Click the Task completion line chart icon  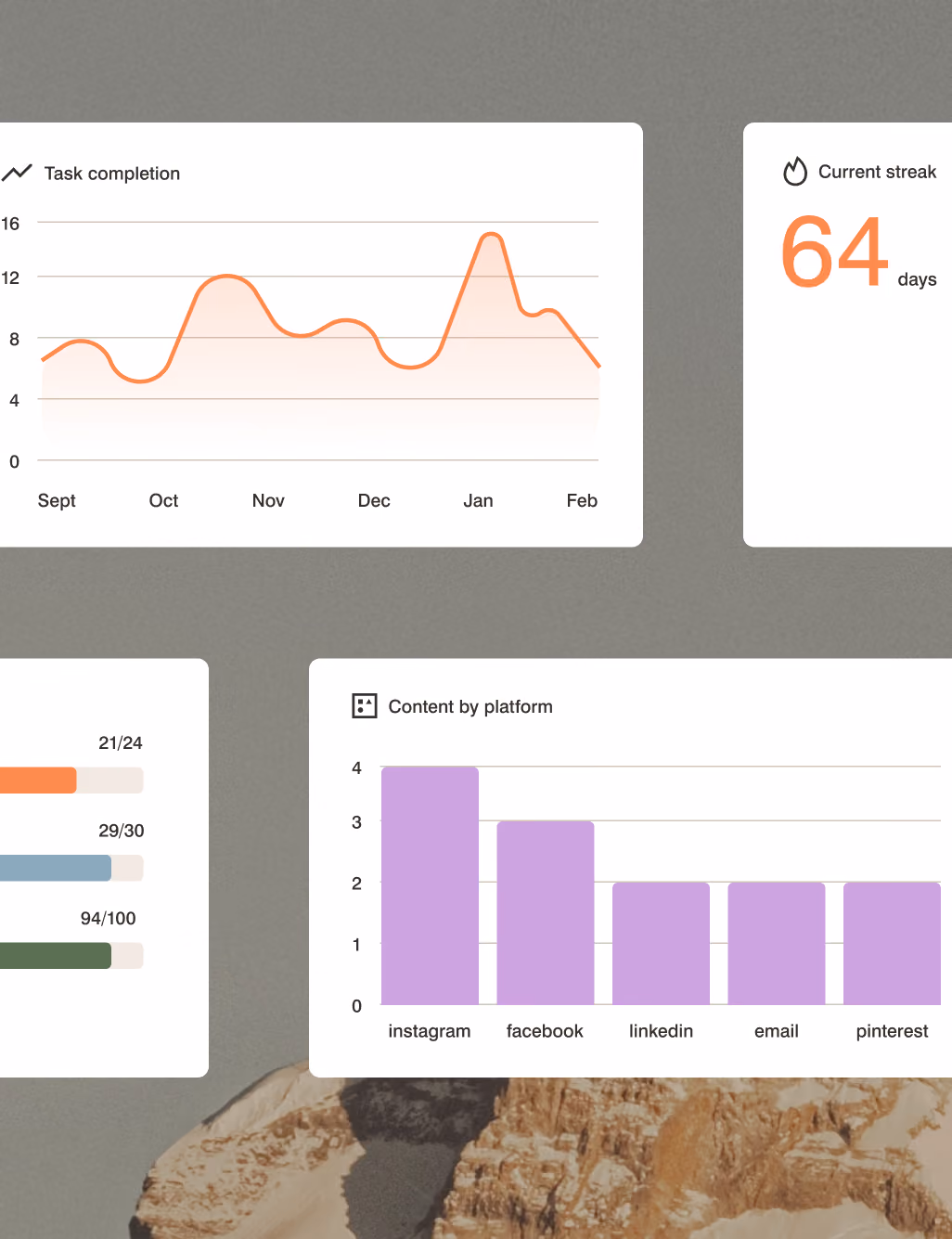point(17,173)
